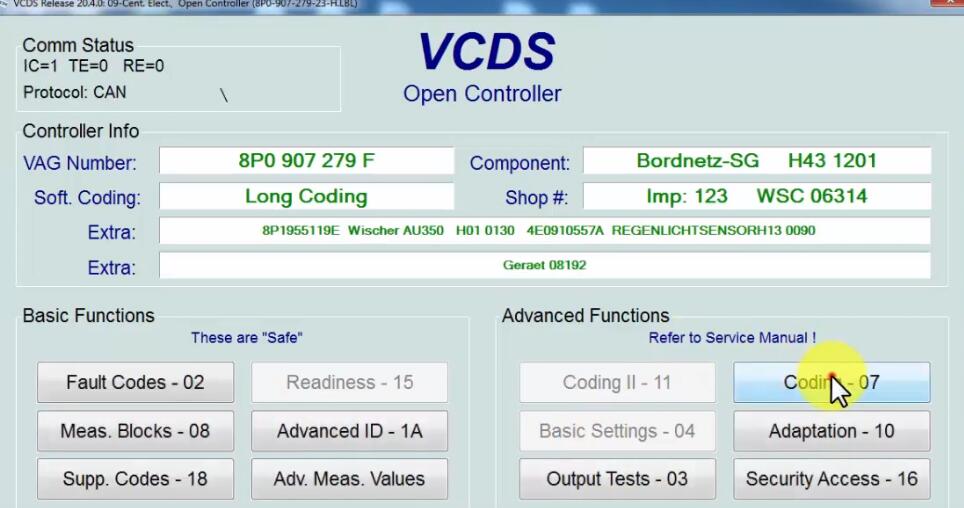The image size is (964, 508).
Task: Click the Shop #: label
Action: pyautogui.click(x=536, y=197)
